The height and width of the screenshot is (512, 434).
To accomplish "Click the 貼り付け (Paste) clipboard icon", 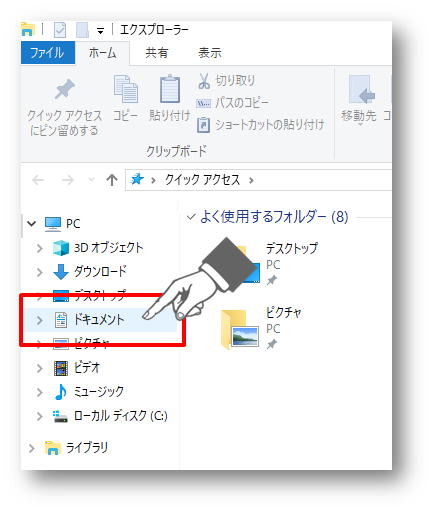I will tap(170, 98).
